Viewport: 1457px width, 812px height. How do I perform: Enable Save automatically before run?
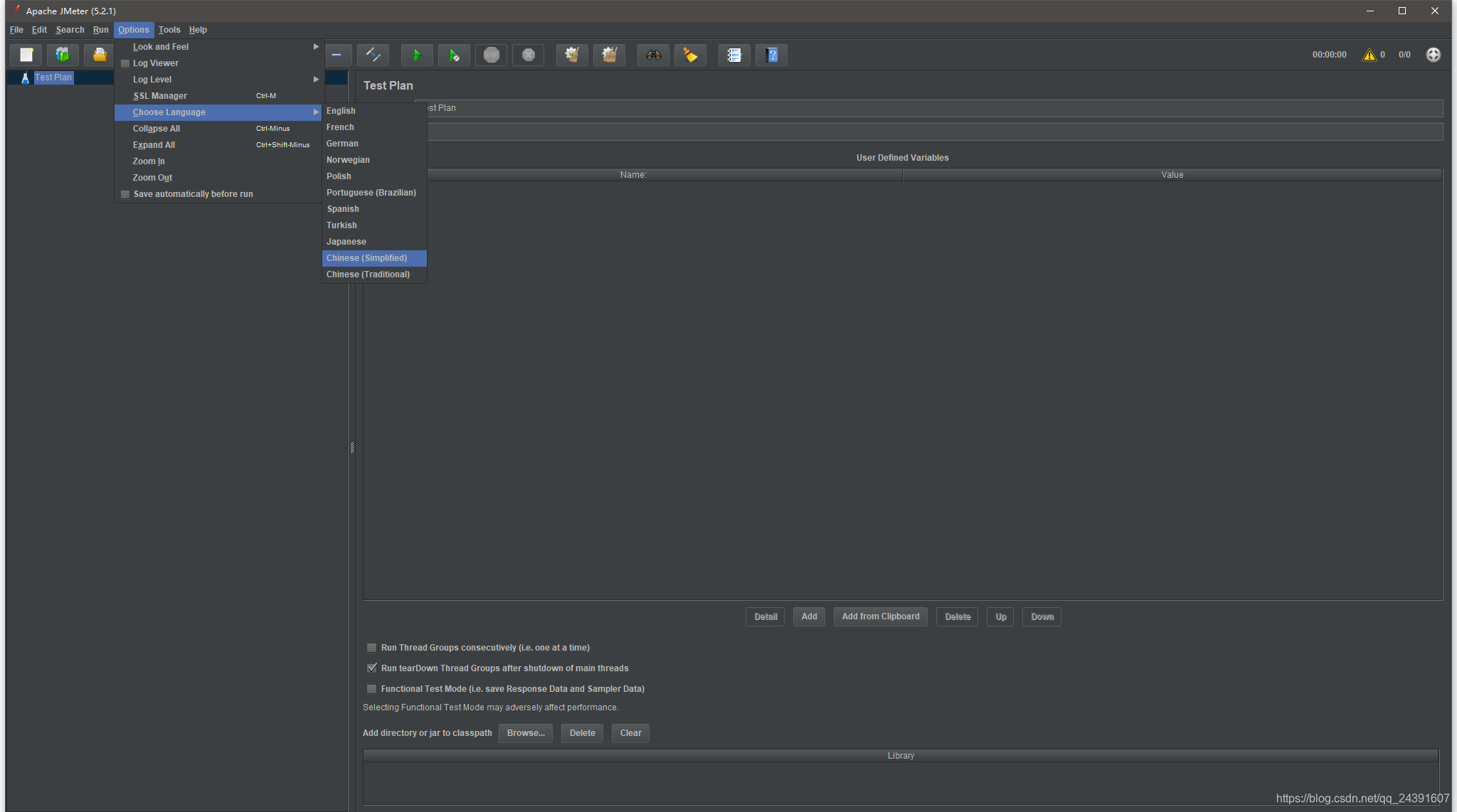(x=126, y=194)
